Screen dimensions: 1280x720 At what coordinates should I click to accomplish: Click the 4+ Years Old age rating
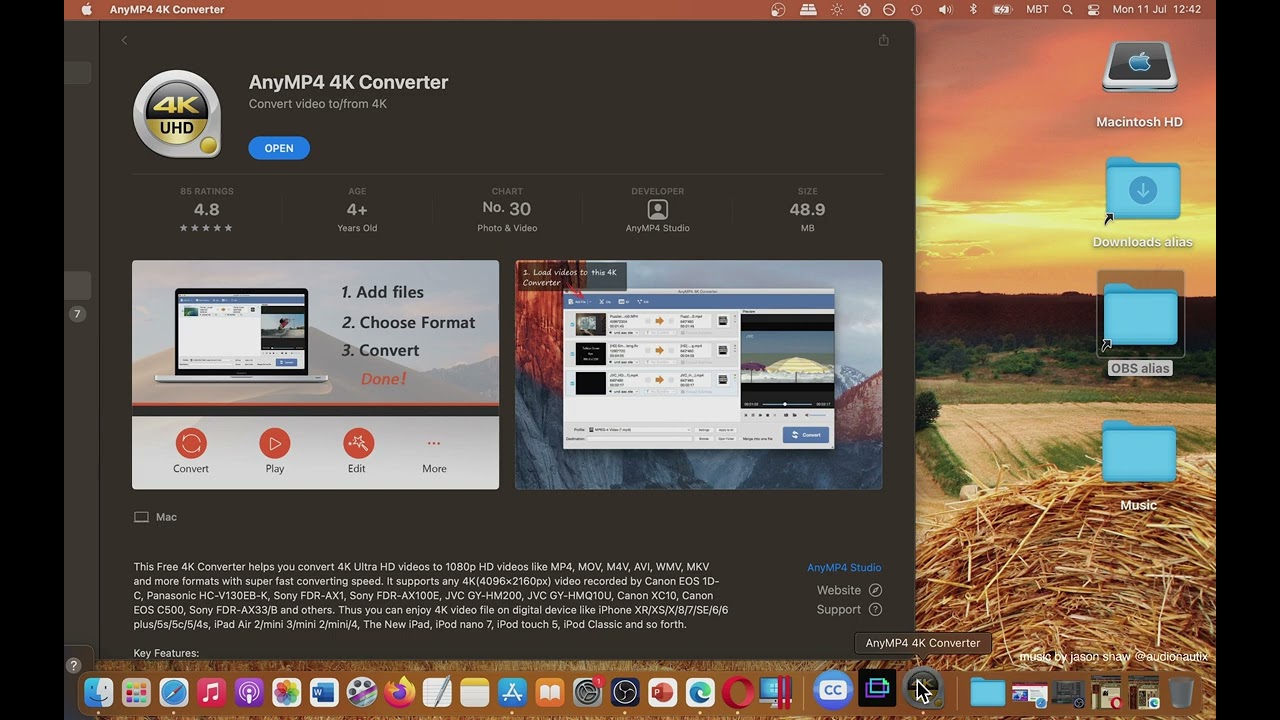(x=357, y=210)
